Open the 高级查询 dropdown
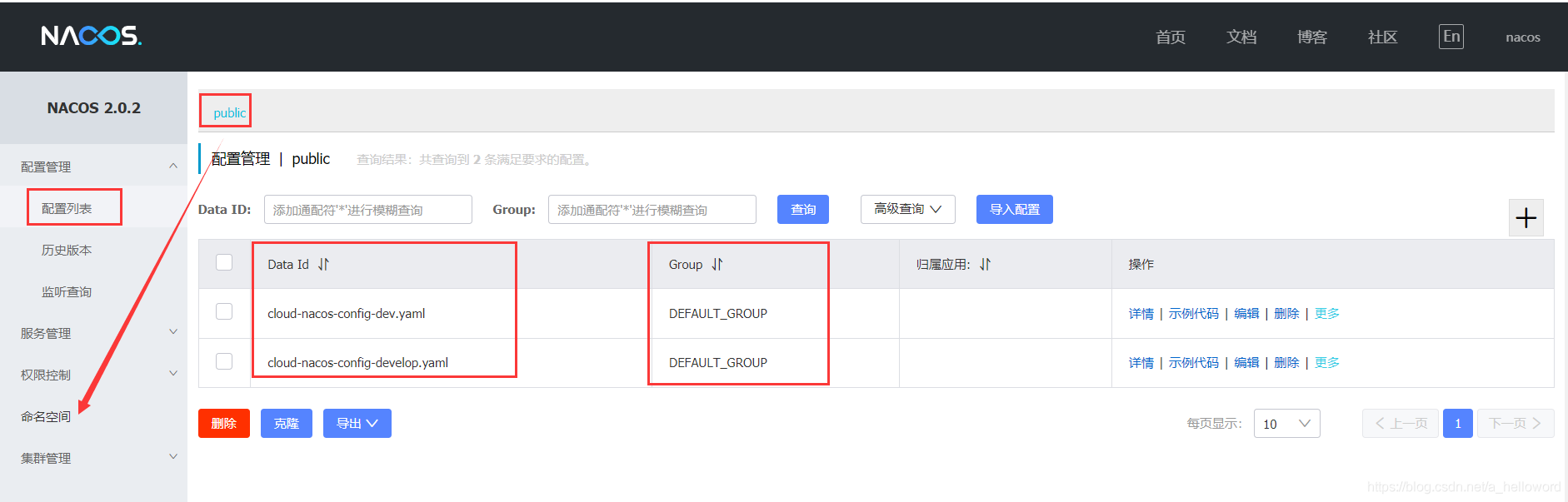Screen dimensions: 1568x502 coord(907,209)
